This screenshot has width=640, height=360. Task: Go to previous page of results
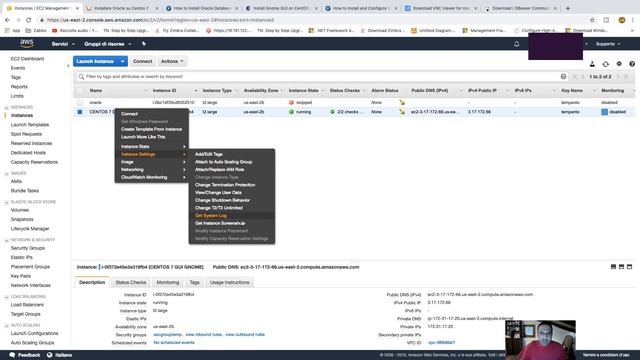click(583, 77)
